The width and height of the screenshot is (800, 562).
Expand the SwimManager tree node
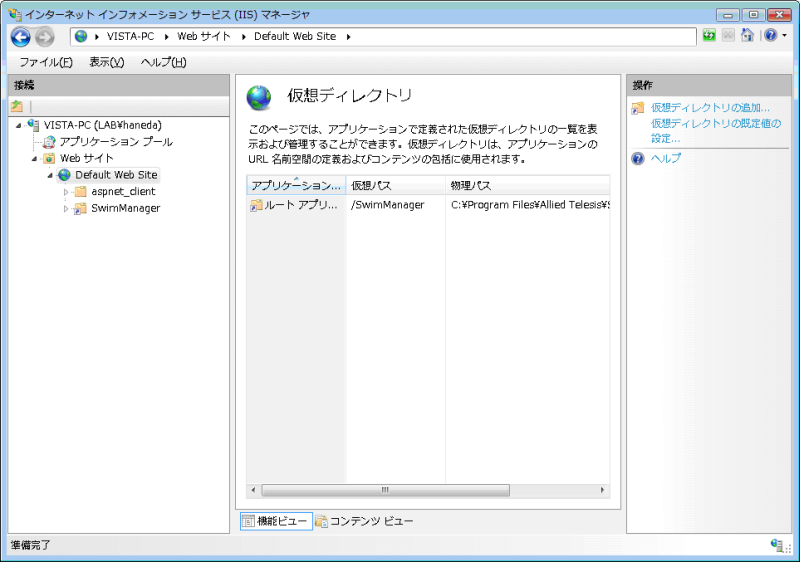(66, 209)
